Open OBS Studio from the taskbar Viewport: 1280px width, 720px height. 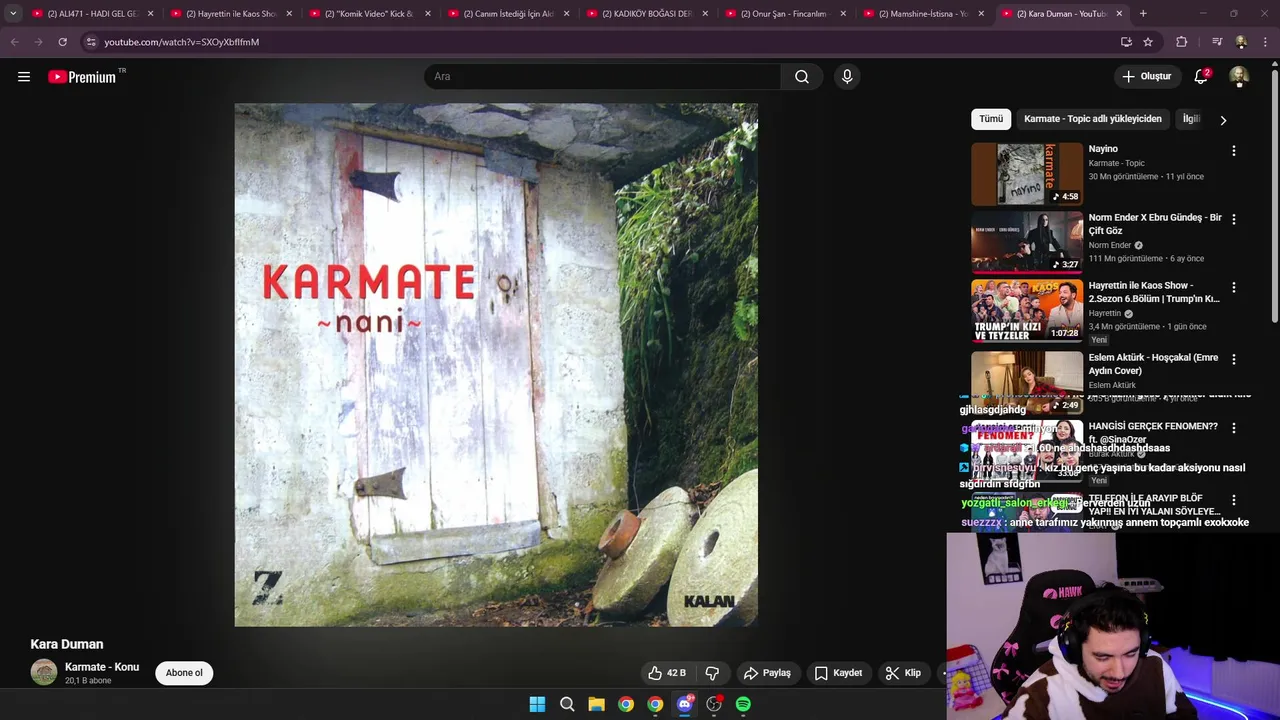714,704
